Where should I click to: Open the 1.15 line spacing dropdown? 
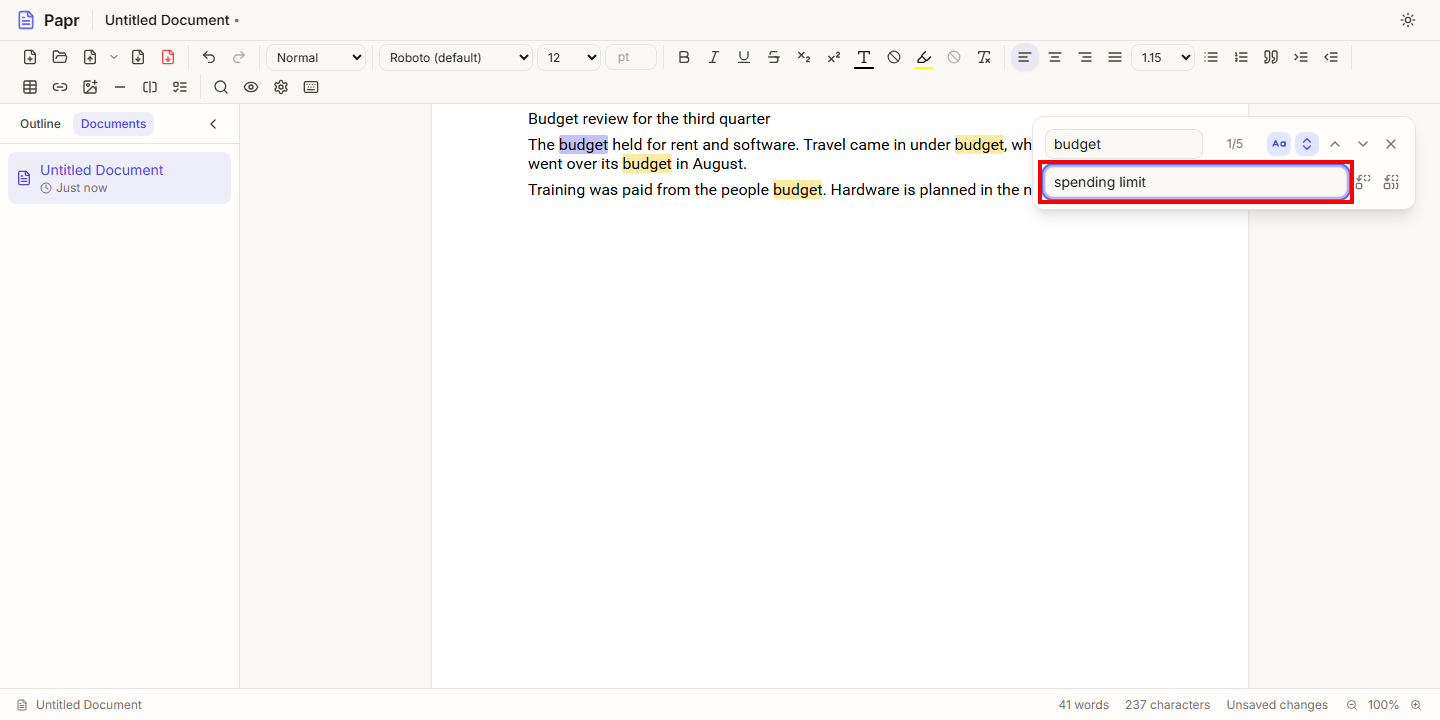(x=1163, y=57)
